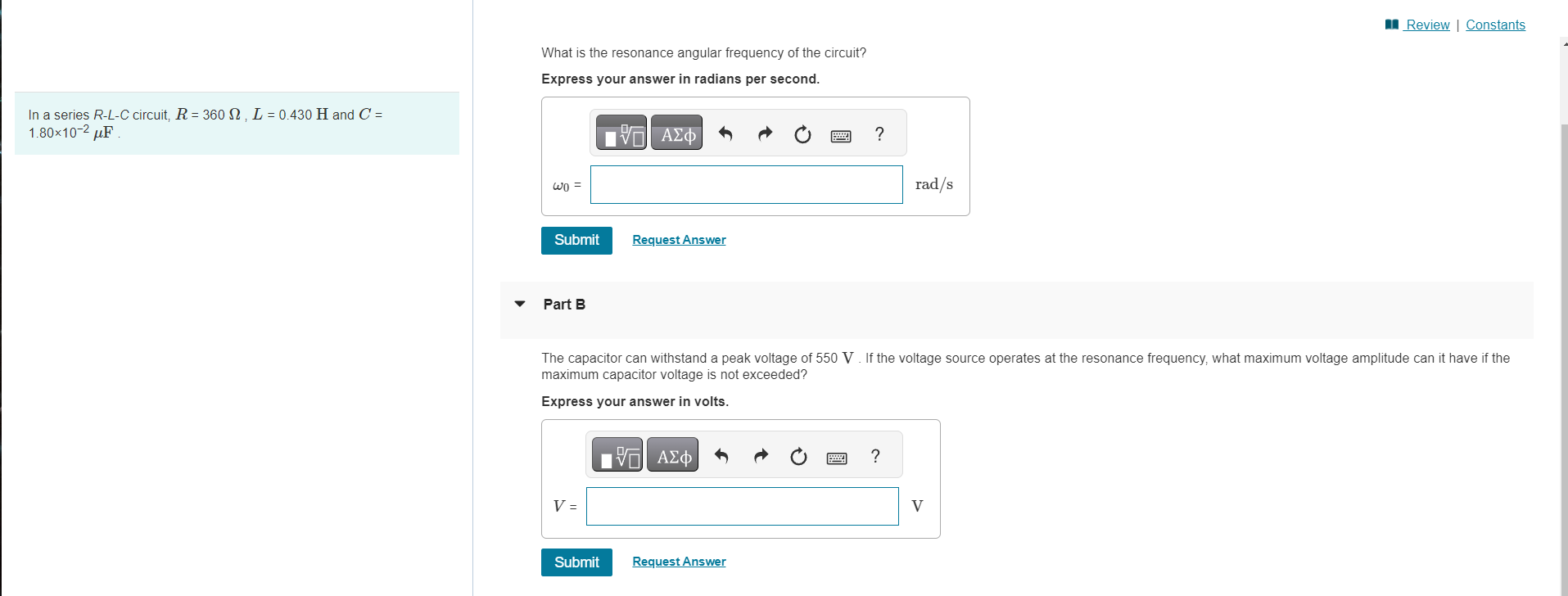Image resolution: width=1568 pixels, height=596 pixels.
Task: Open the Constants reference page
Action: tap(1494, 25)
